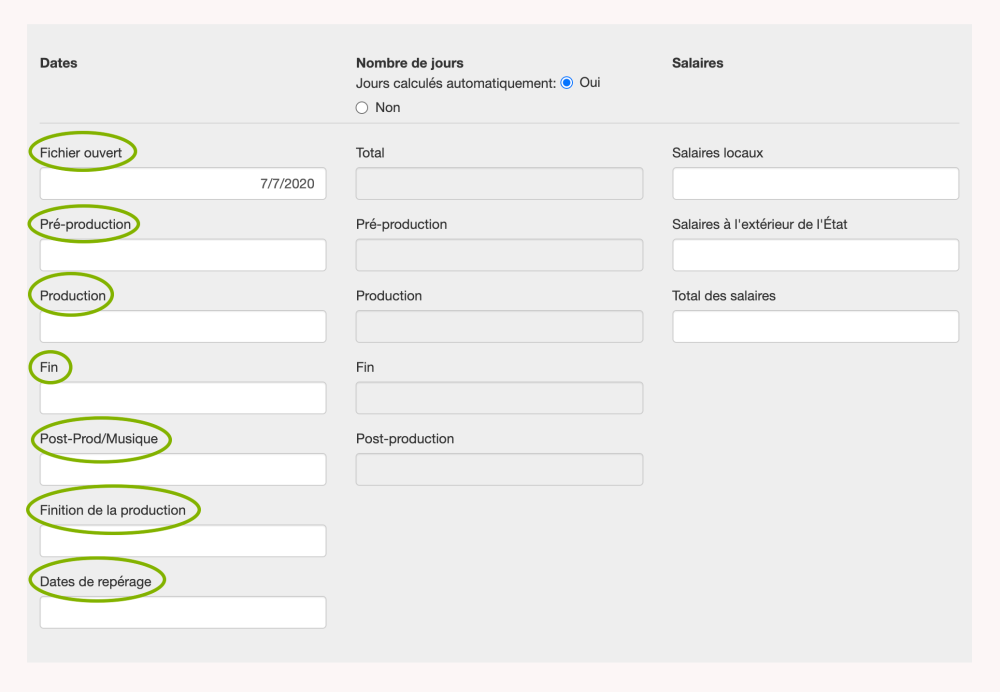
Task: Focus the Post-Prod/Musique date field
Action: point(183,470)
